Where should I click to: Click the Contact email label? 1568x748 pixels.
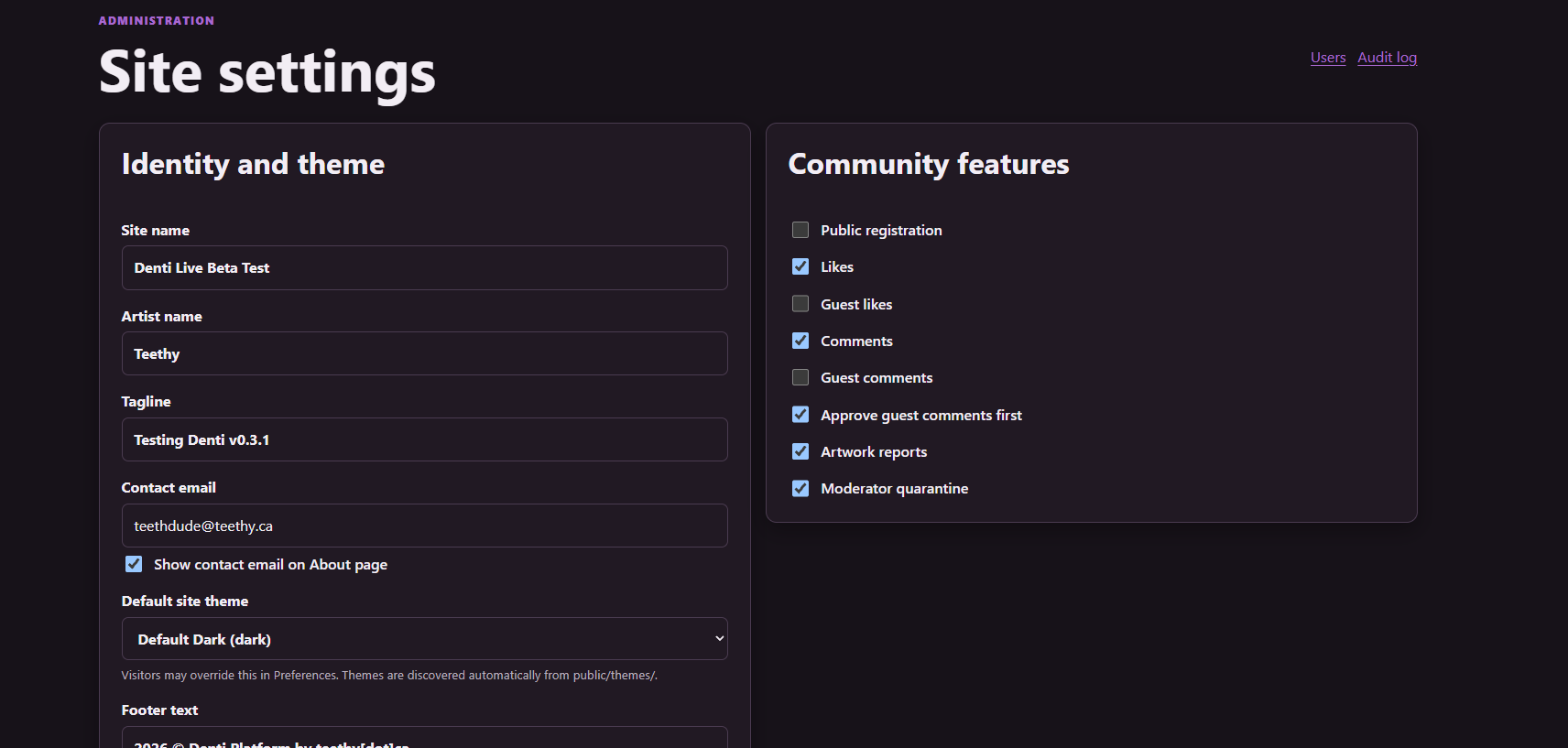(x=169, y=488)
